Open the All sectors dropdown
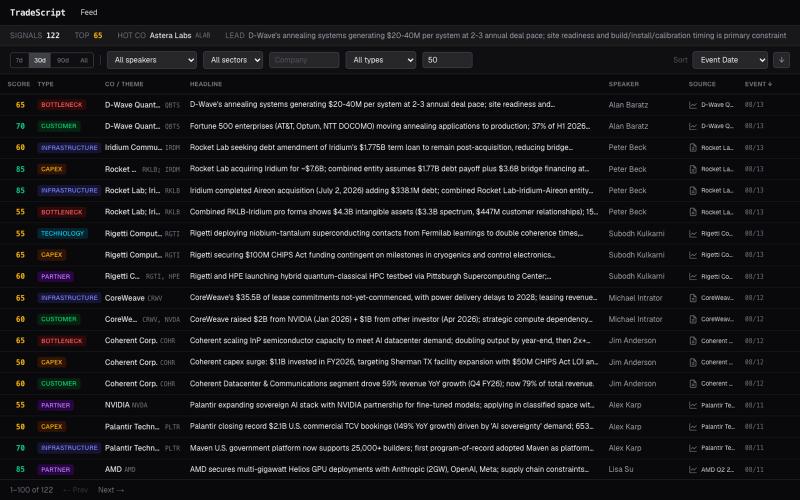The height and width of the screenshot is (500, 800). 233,60
